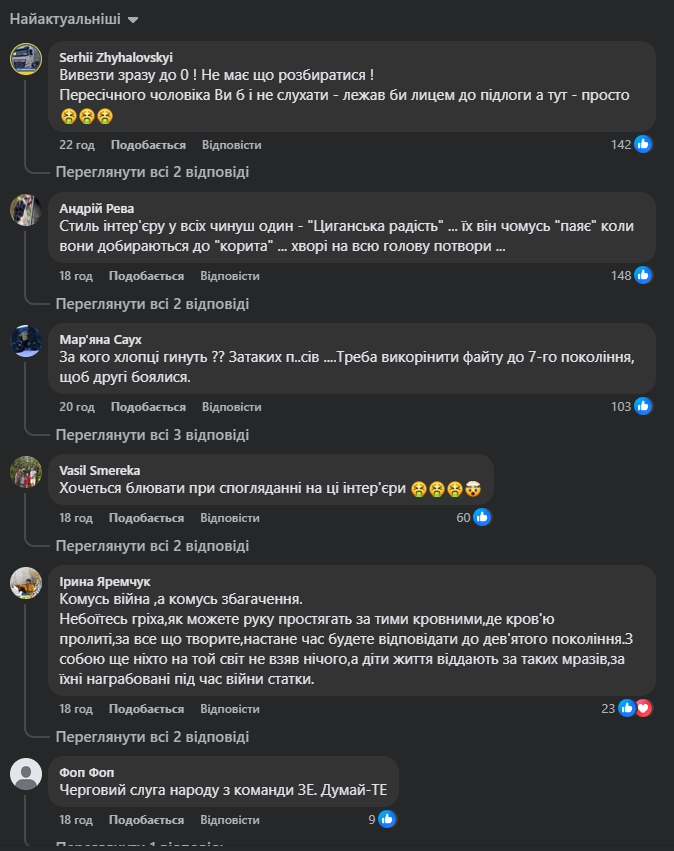Toggle Подобається on Андрій Рева's comment

tap(139, 275)
